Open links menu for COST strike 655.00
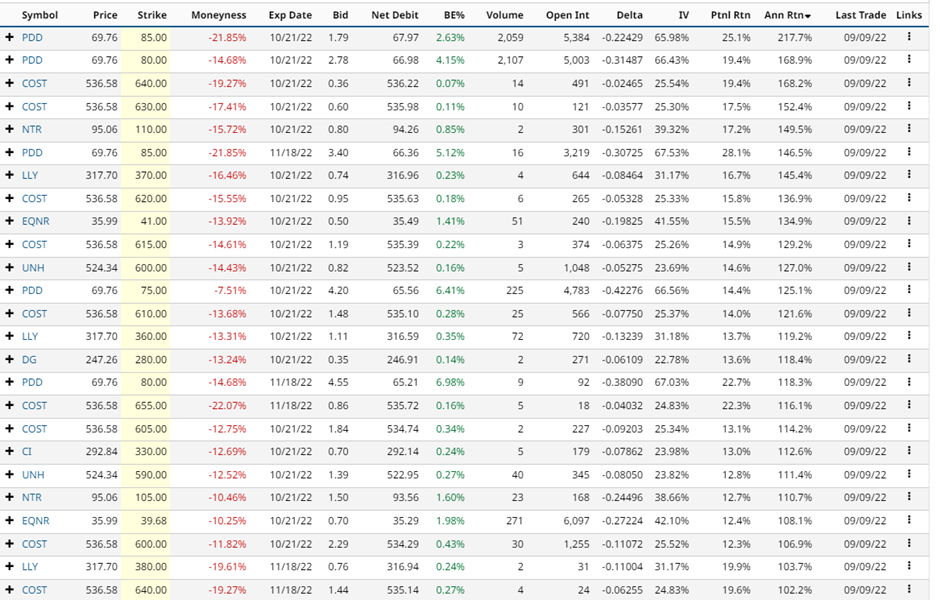This screenshot has height=600, width=940. click(x=909, y=405)
